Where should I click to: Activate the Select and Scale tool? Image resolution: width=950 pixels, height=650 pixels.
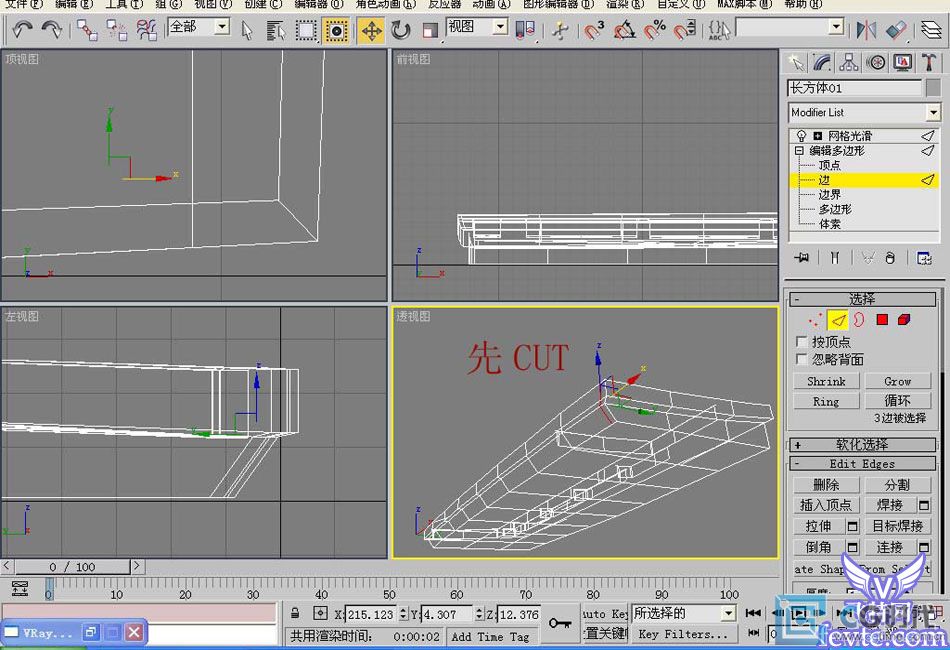tap(430, 30)
